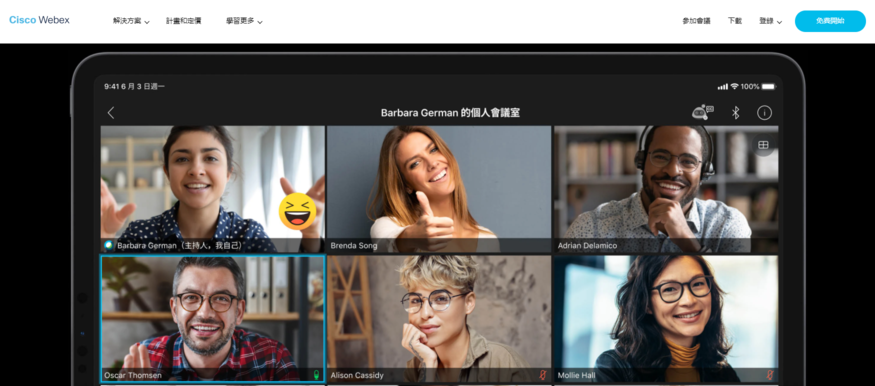Select Brenda Song's video tile

tap(439, 189)
